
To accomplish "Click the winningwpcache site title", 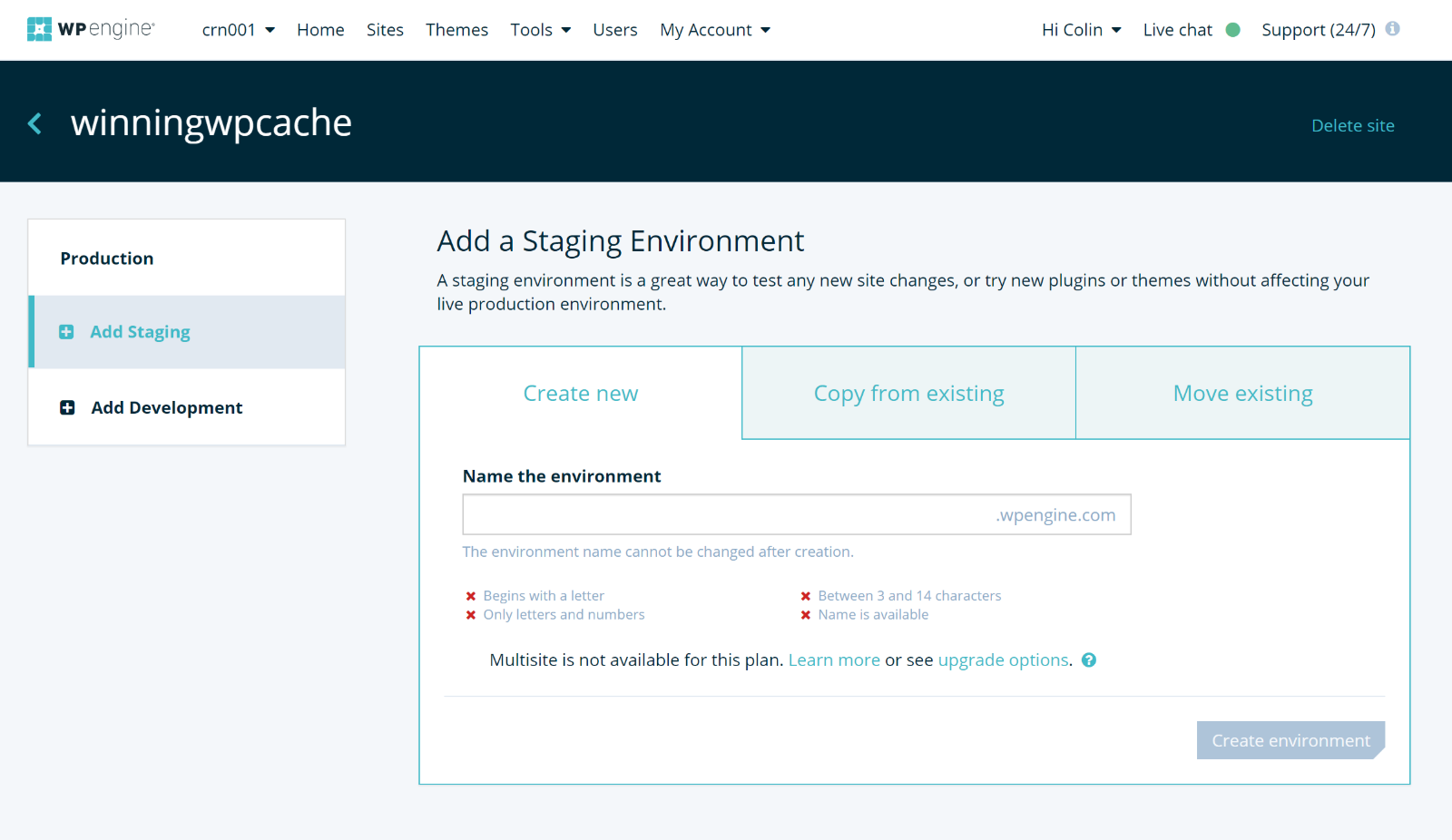I will (x=211, y=123).
